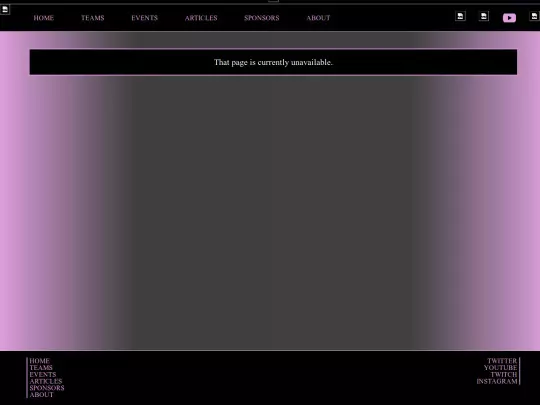Visit the footer TWITTER link

click(502, 361)
